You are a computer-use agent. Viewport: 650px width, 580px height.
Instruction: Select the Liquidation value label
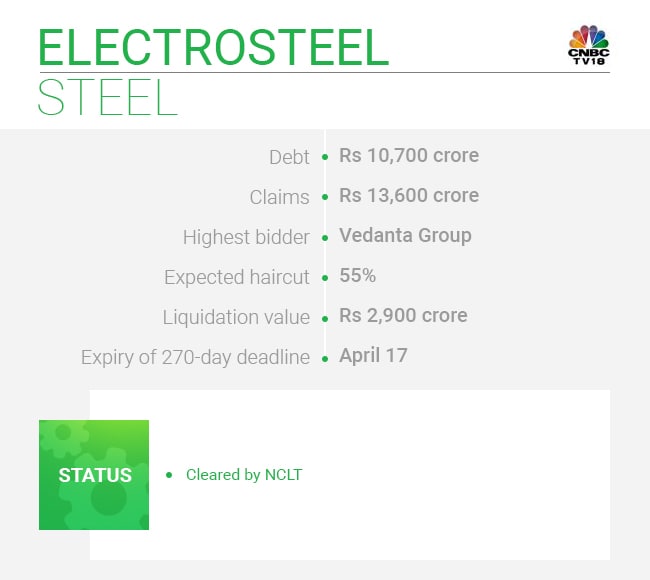tap(236, 317)
